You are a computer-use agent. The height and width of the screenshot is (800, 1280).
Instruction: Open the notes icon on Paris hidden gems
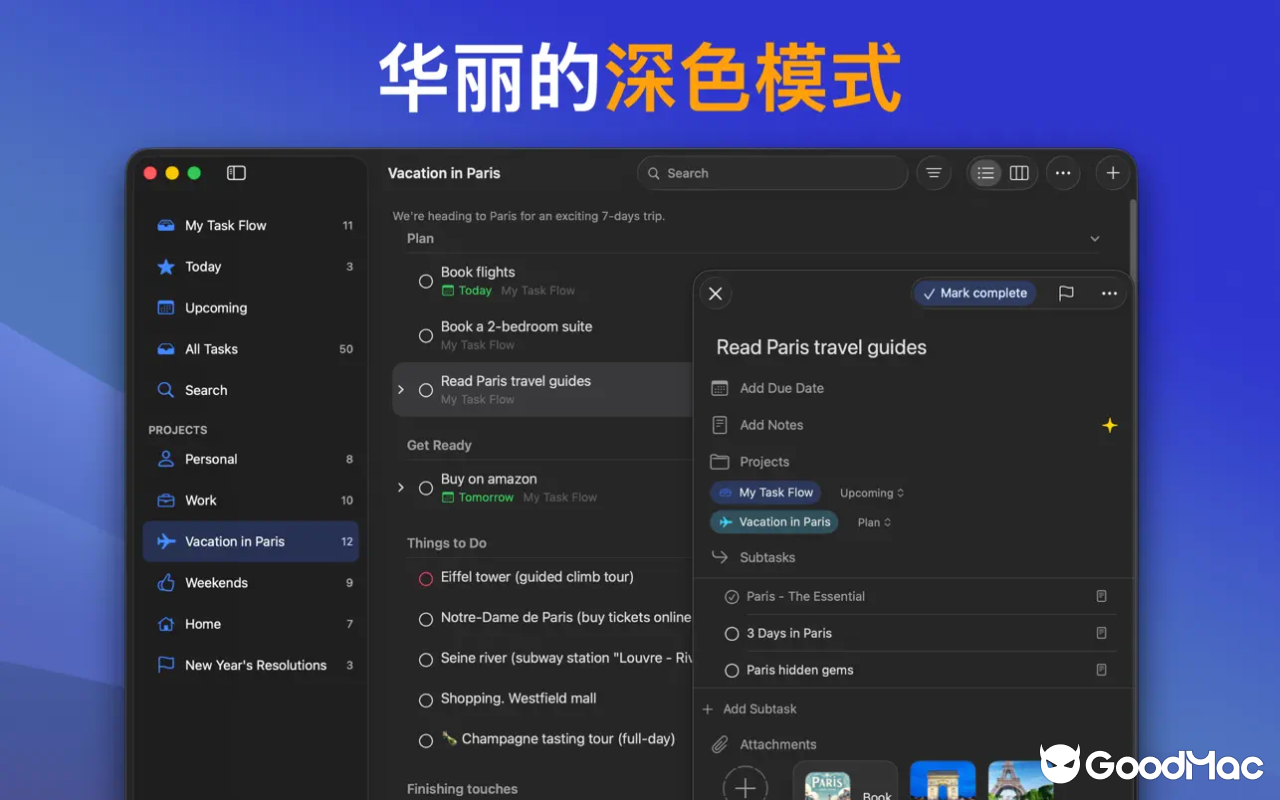pos(1101,670)
